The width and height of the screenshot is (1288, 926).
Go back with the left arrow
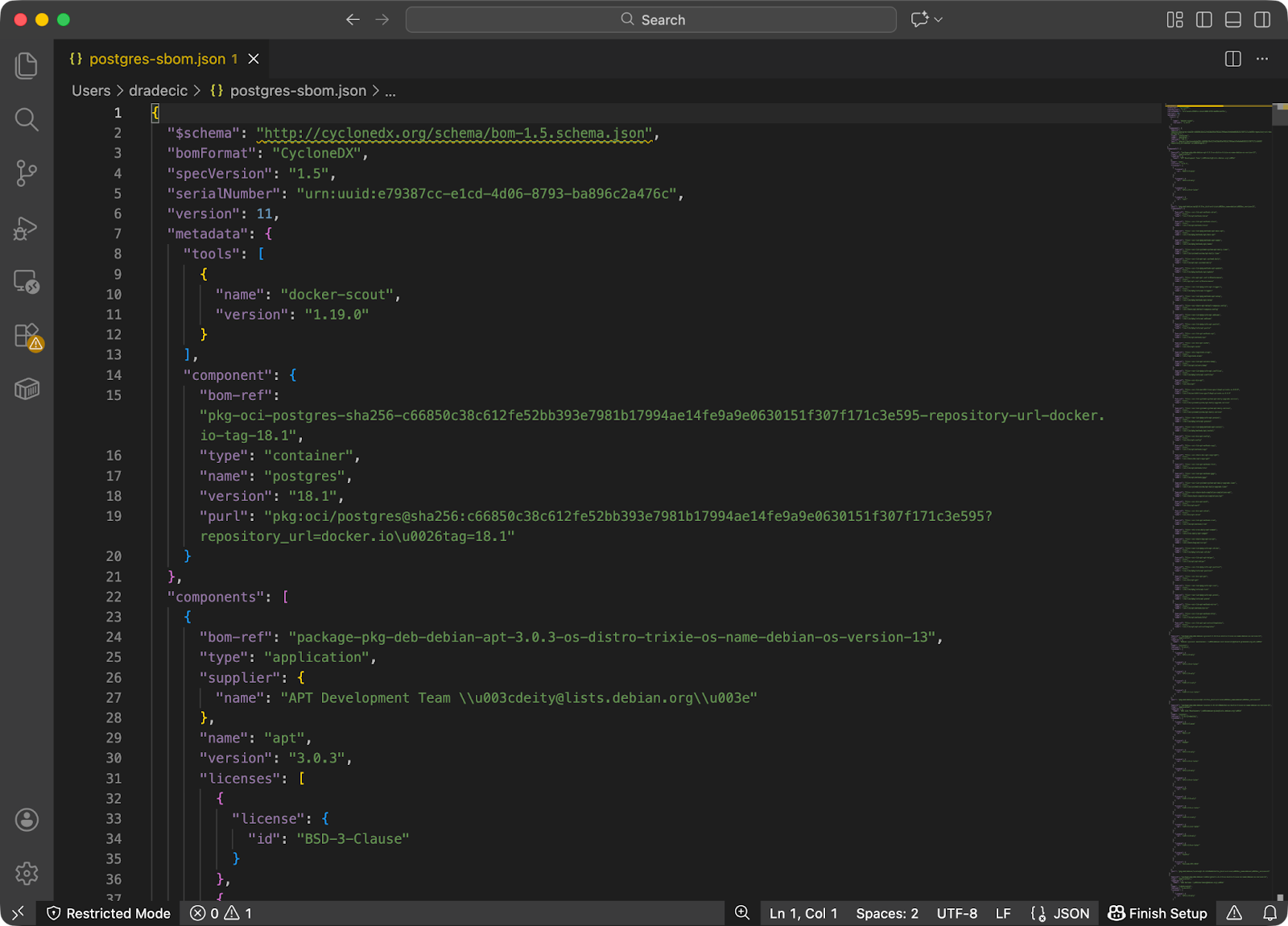pos(353,19)
